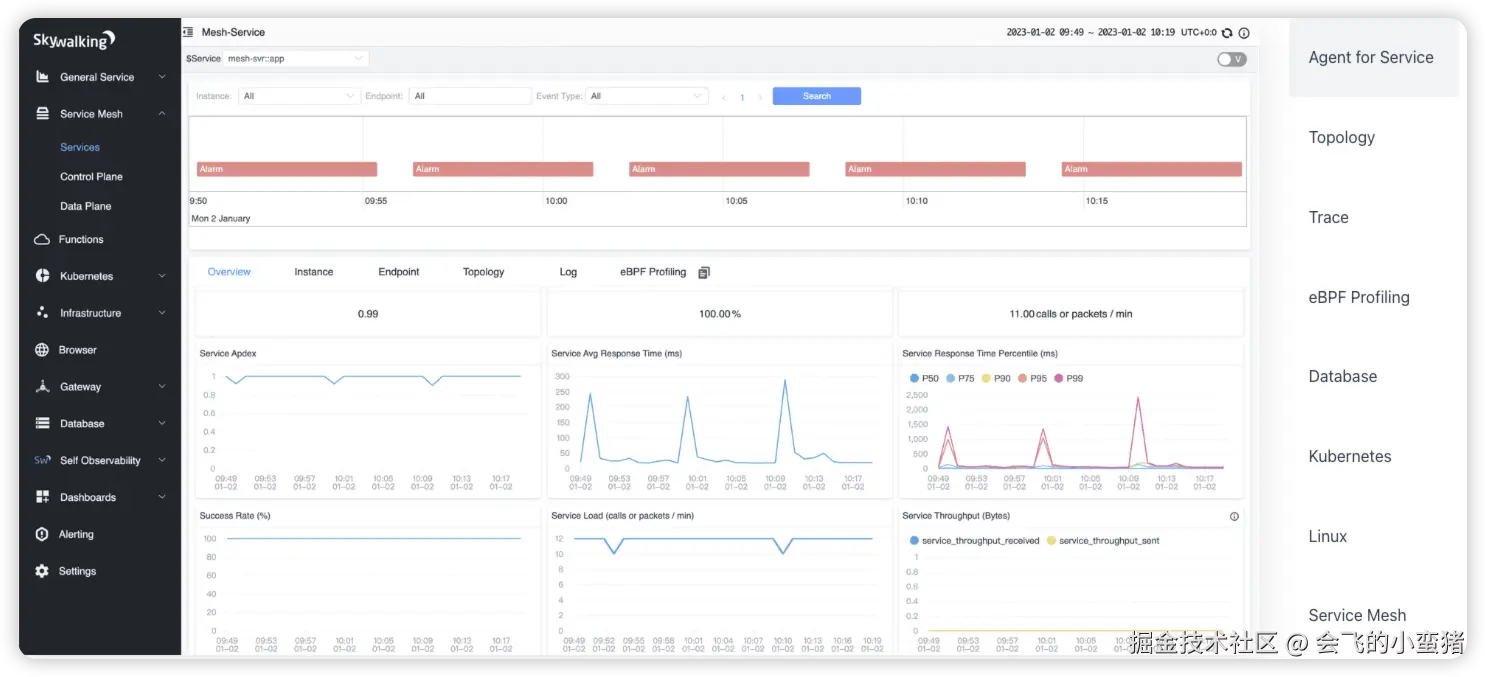Click the Gateway icon in the sidebar
1485x677 pixels.
pos(42,387)
